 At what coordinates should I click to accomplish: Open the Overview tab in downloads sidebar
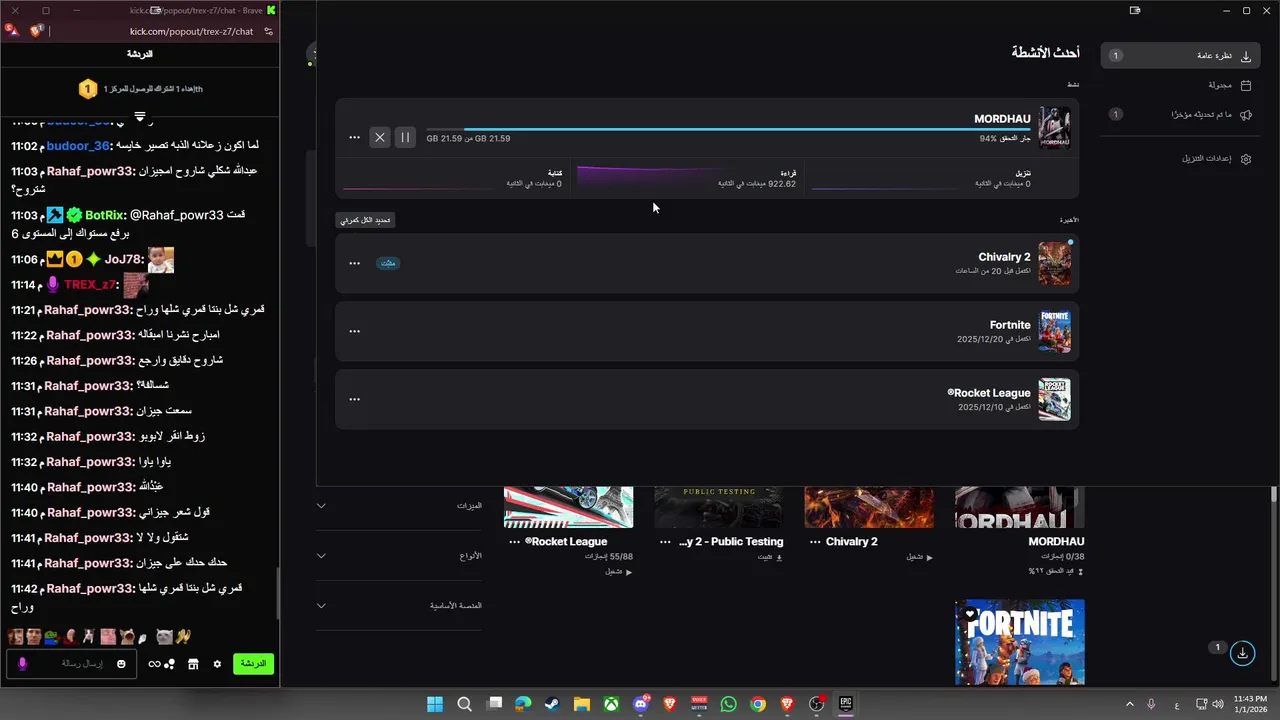[1180, 56]
